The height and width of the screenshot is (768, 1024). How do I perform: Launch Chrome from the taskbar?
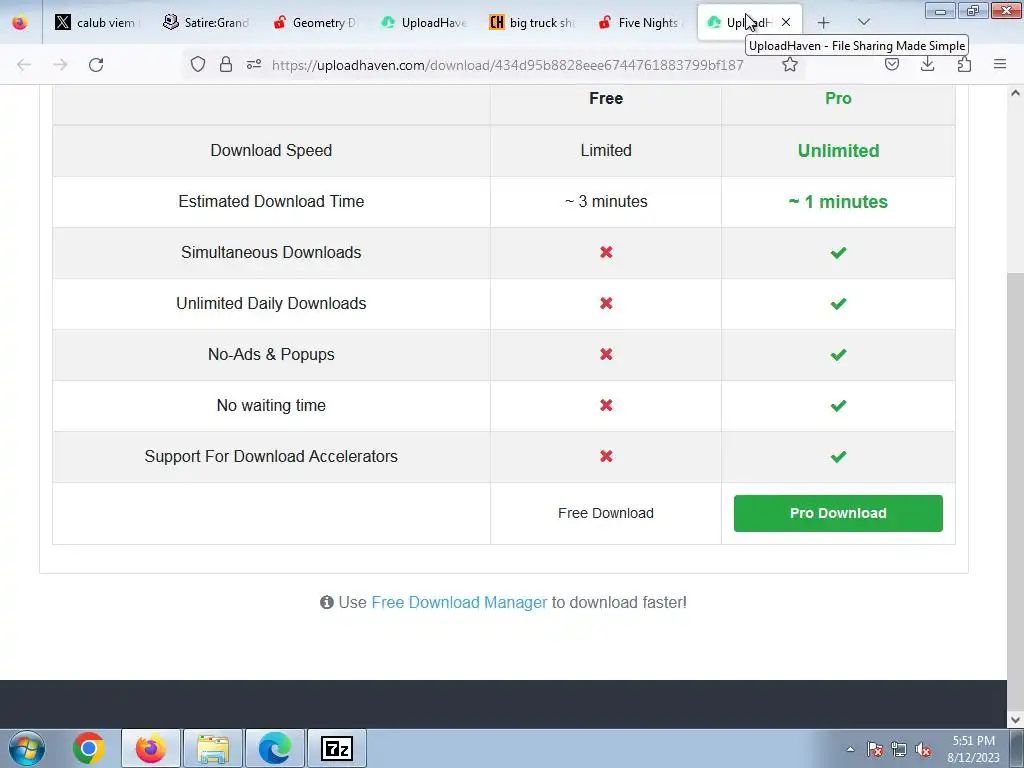pyautogui.click(x=89, y=748)
